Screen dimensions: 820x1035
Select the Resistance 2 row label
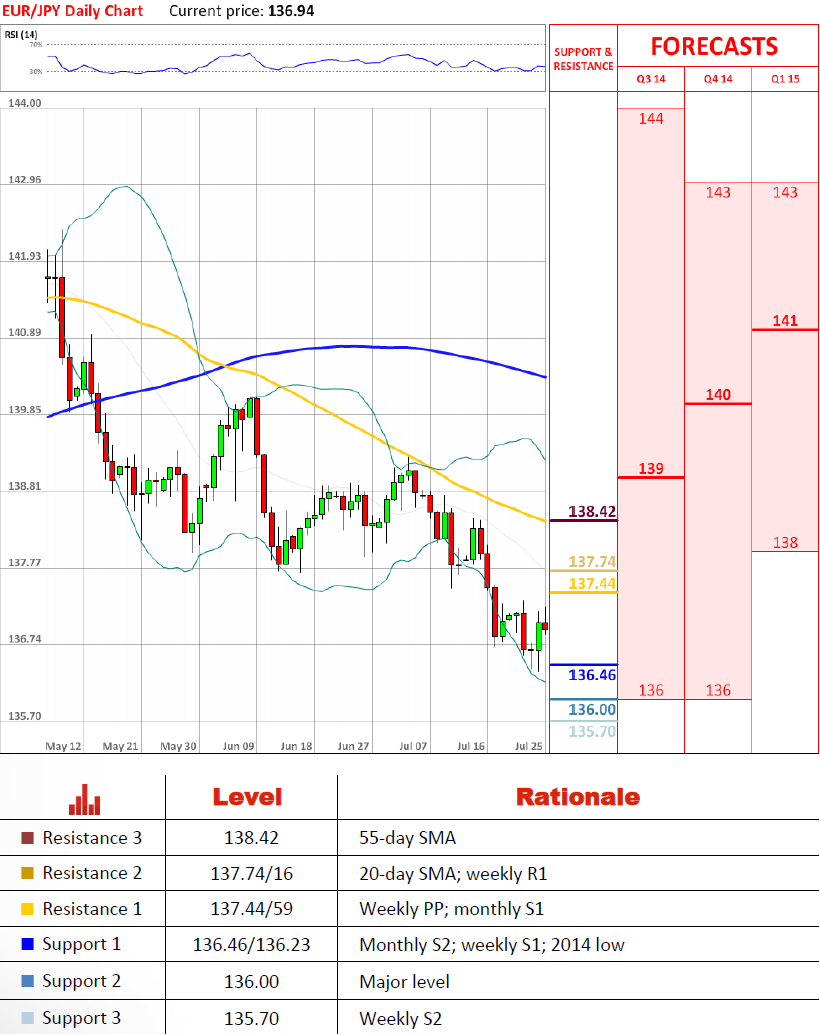[x=92, y=873]
